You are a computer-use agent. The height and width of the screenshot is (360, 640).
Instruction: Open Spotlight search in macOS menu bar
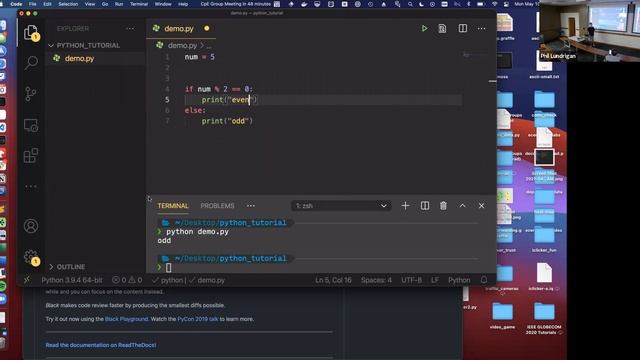coord(410,4)
